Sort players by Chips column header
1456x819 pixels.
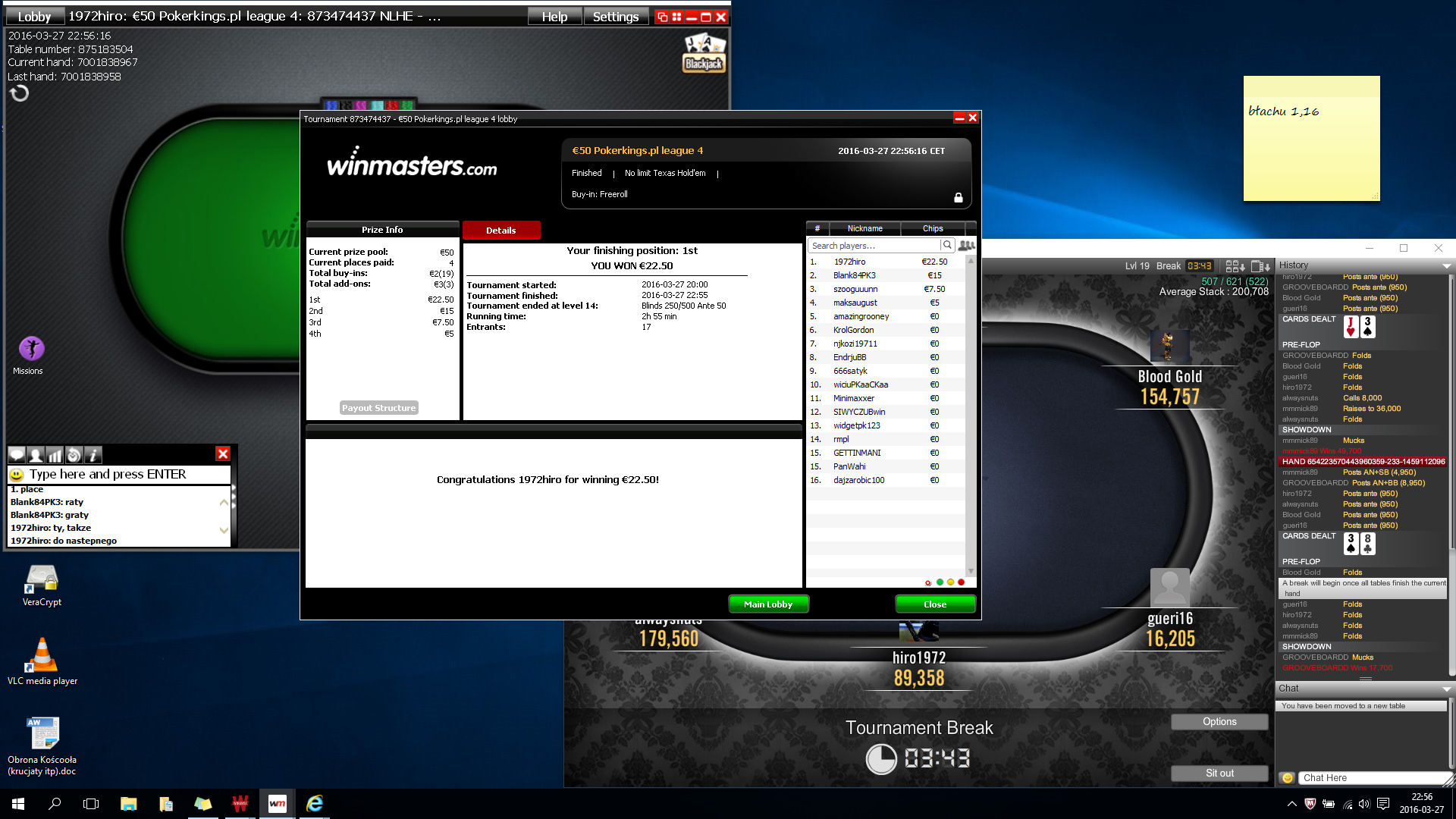point(933,228)
